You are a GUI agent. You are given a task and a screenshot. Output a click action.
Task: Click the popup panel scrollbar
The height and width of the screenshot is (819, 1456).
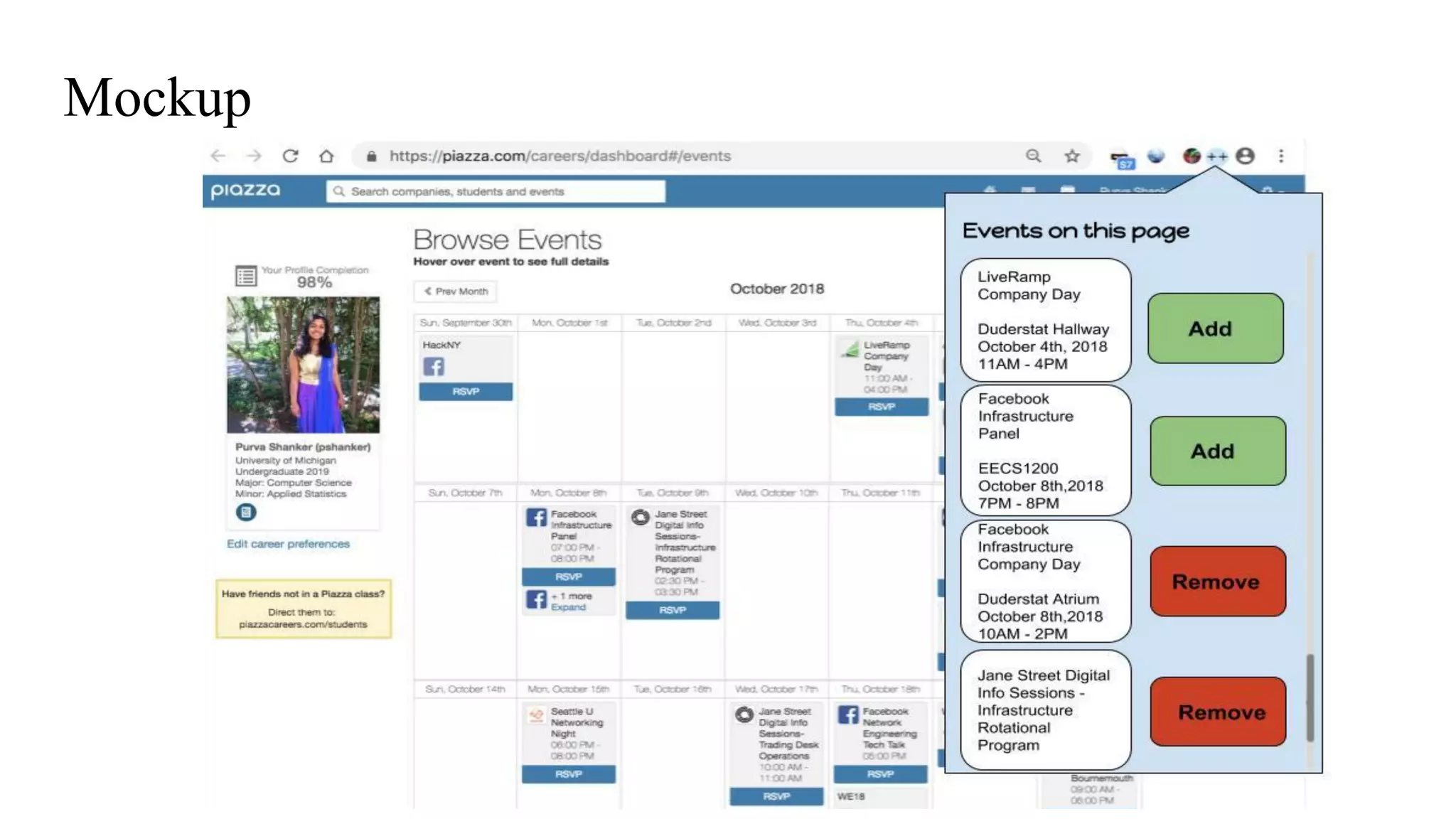pos(1310,697)
